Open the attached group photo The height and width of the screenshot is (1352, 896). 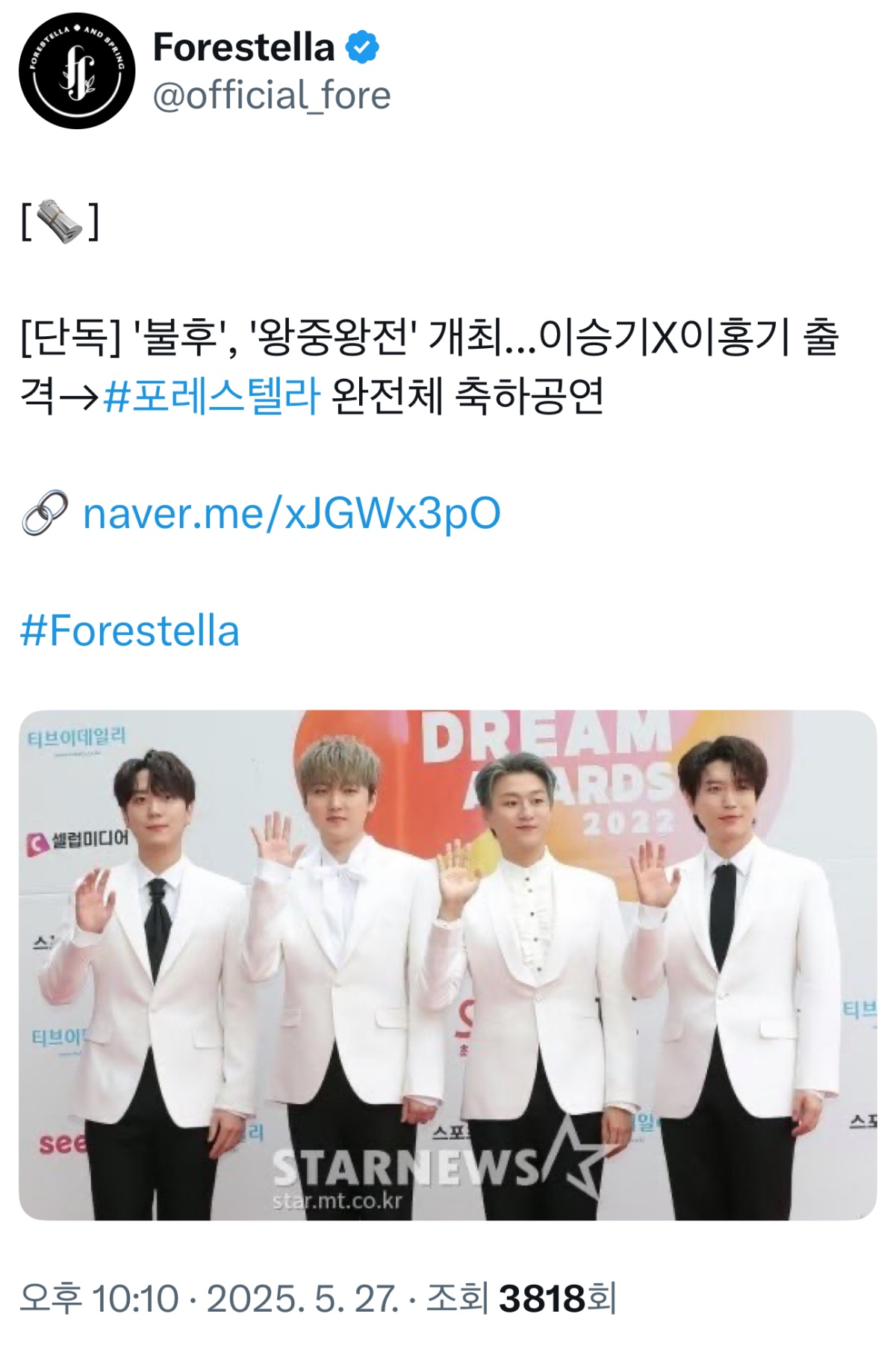point(448,965)
